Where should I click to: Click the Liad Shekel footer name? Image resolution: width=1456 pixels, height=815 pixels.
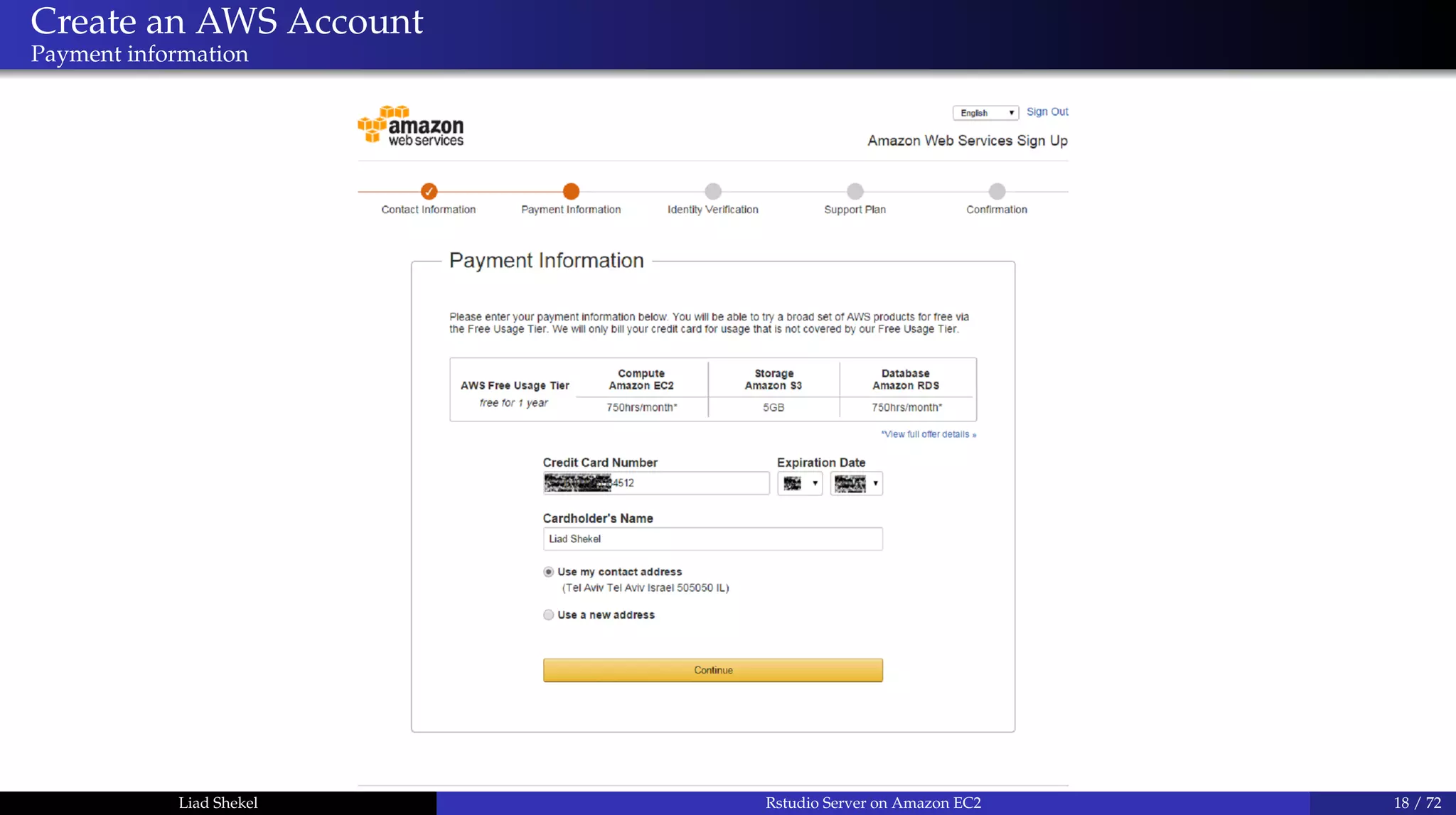(218, 803)
